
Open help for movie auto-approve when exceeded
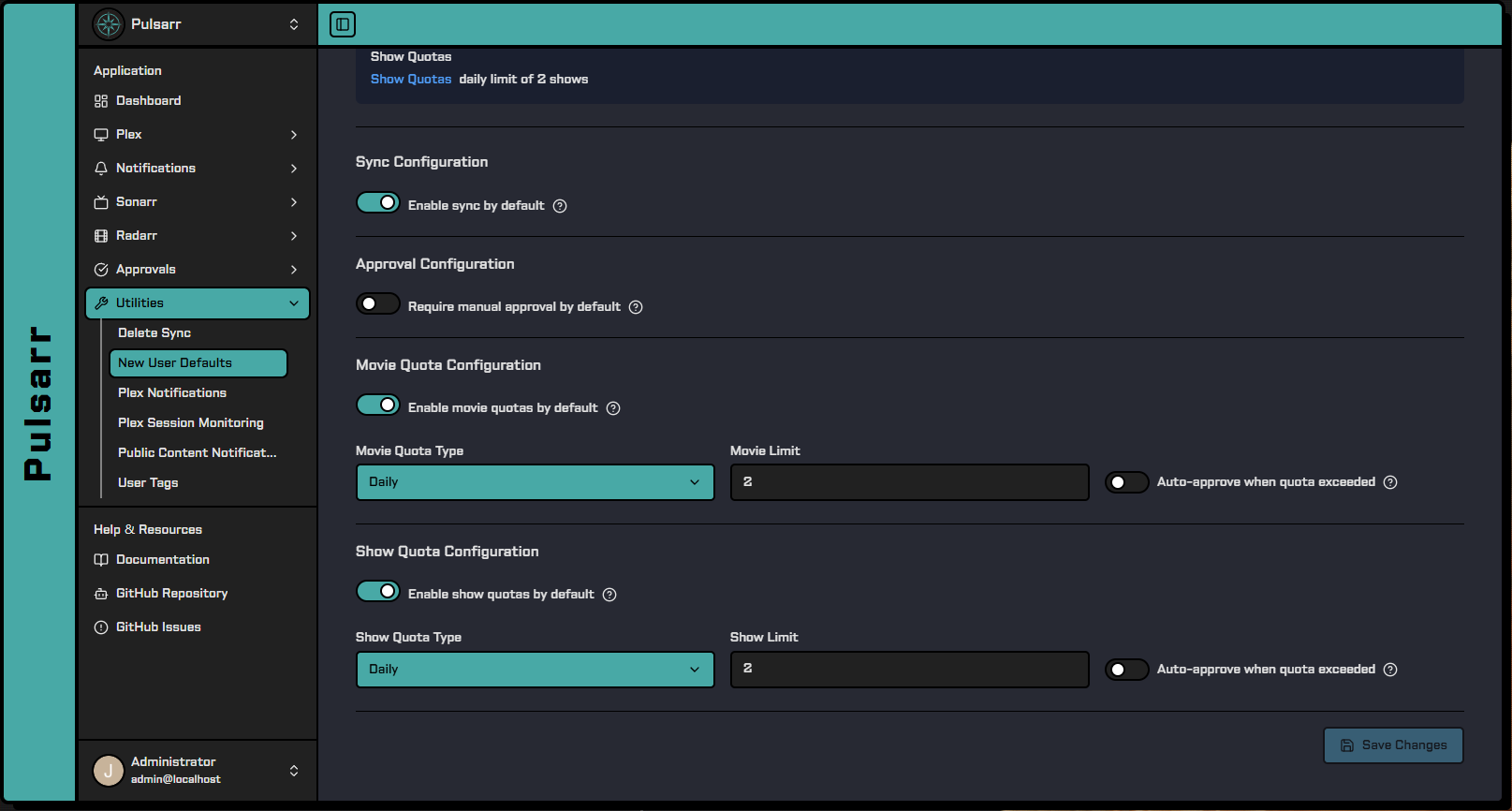[1390, 482]
